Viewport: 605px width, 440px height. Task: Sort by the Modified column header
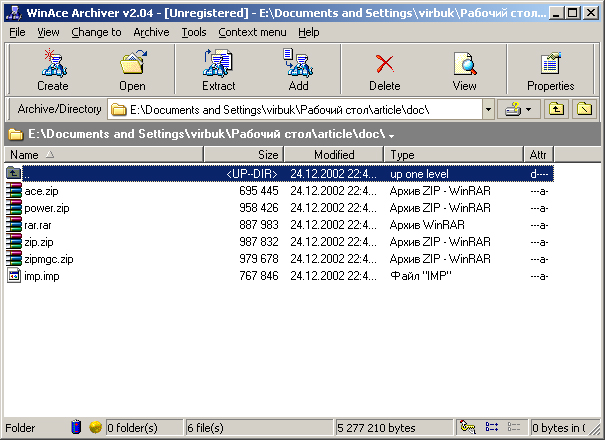334,154
